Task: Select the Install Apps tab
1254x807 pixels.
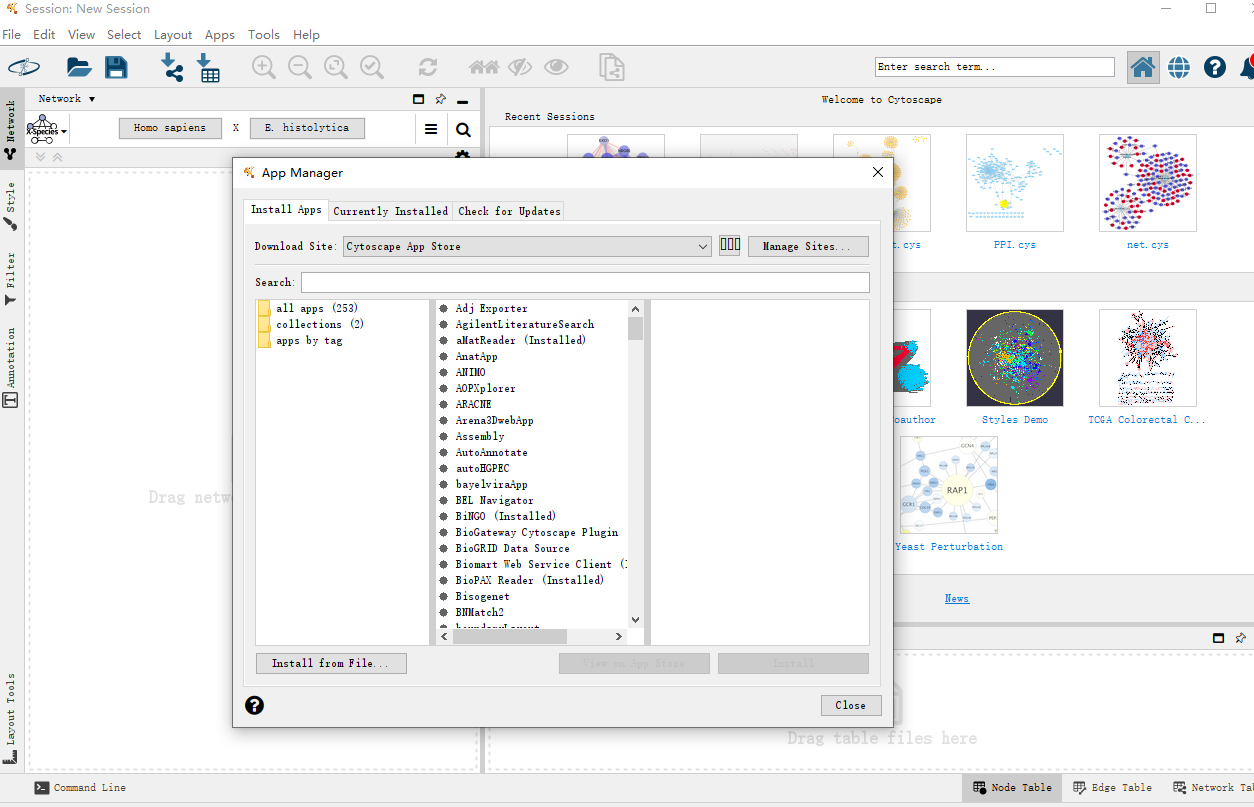Action: click(x=286, y=210)
